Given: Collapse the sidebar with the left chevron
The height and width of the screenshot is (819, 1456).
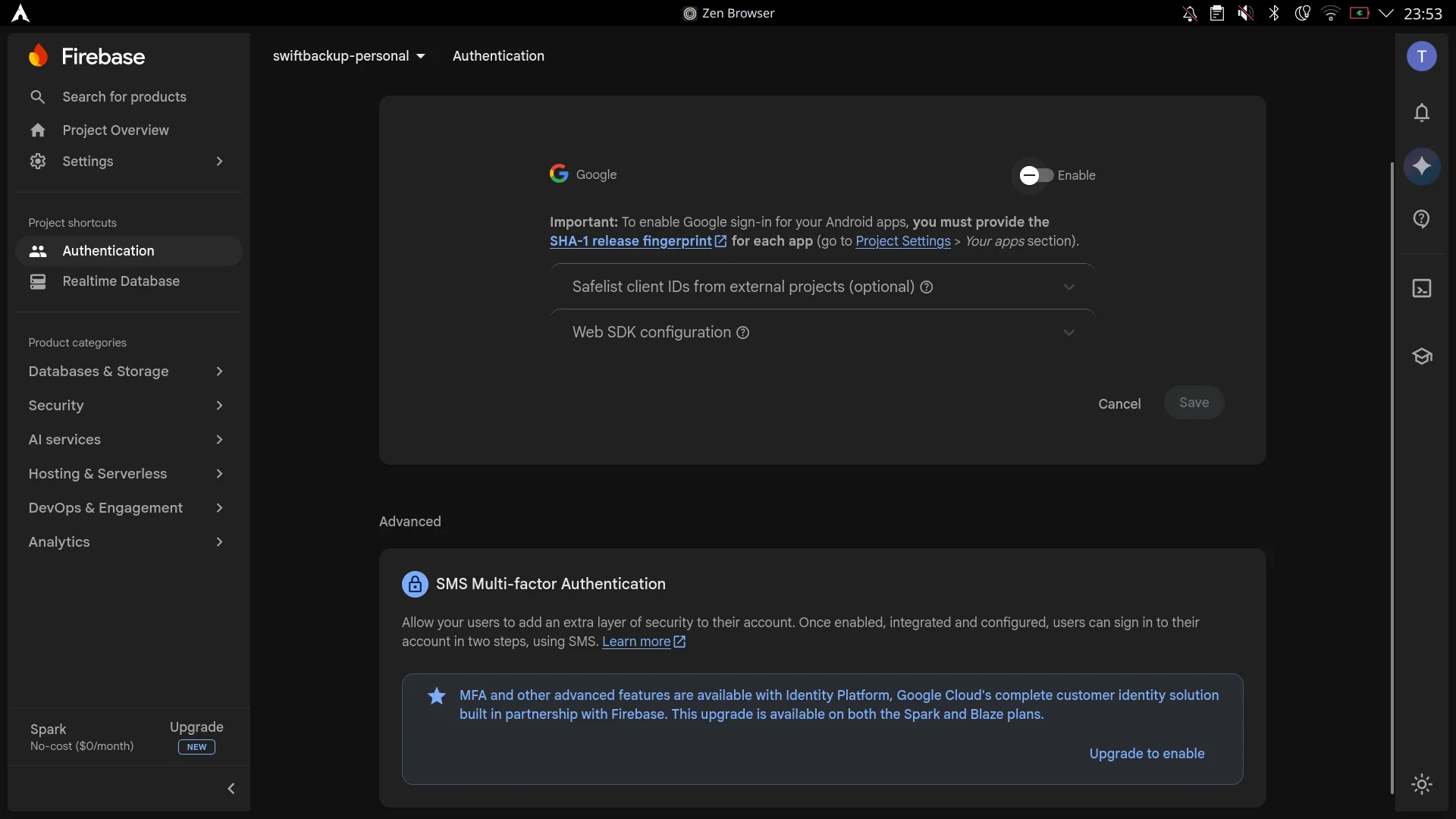Looking at the screenshot, I should (x=231, y=789).
